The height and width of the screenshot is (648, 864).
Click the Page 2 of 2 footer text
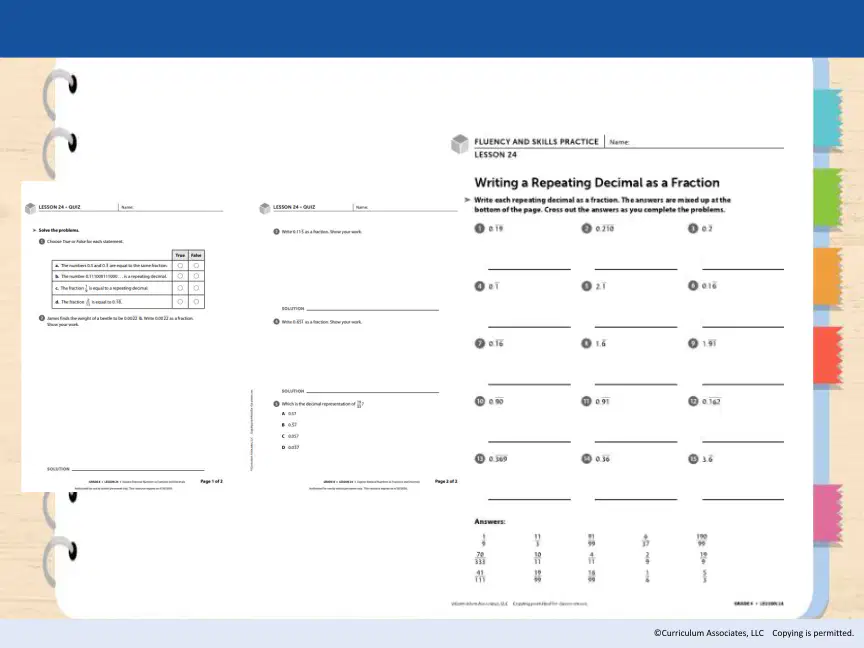(x=446, y=481)
